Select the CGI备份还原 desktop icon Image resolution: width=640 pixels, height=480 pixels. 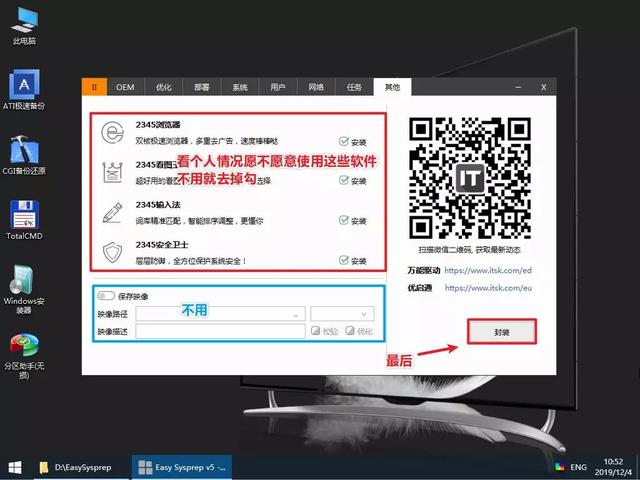pyautogui.click(x=24, y=155)
